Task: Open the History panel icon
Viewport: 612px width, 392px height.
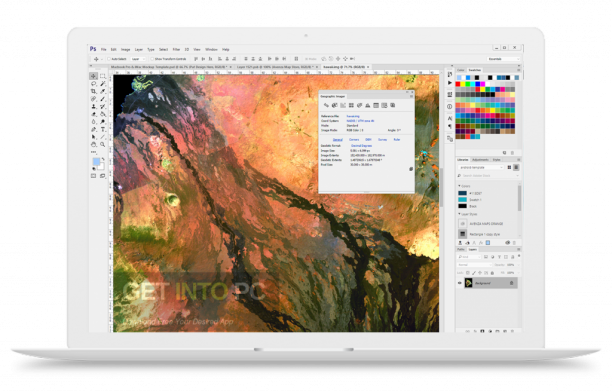Action: pos(450,74)
